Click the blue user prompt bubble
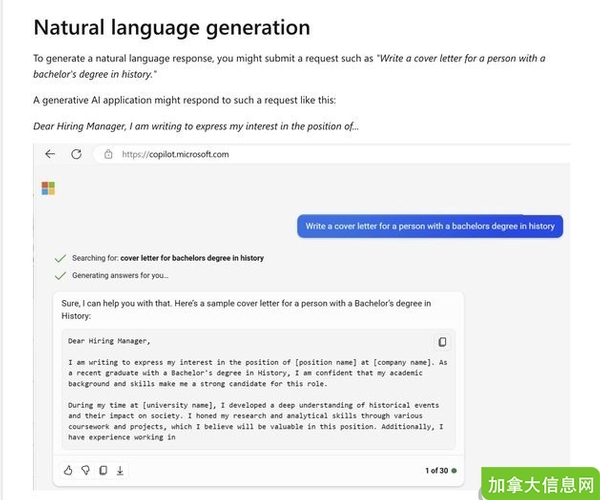 point(430,226)
